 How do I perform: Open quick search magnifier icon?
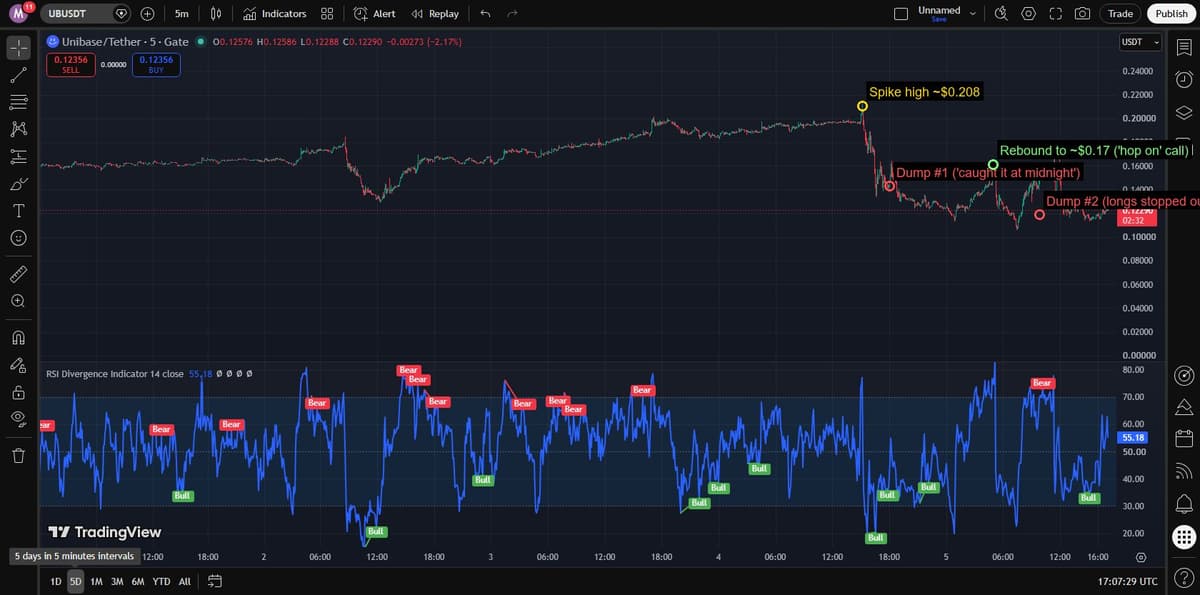(x=1002, y=14)
